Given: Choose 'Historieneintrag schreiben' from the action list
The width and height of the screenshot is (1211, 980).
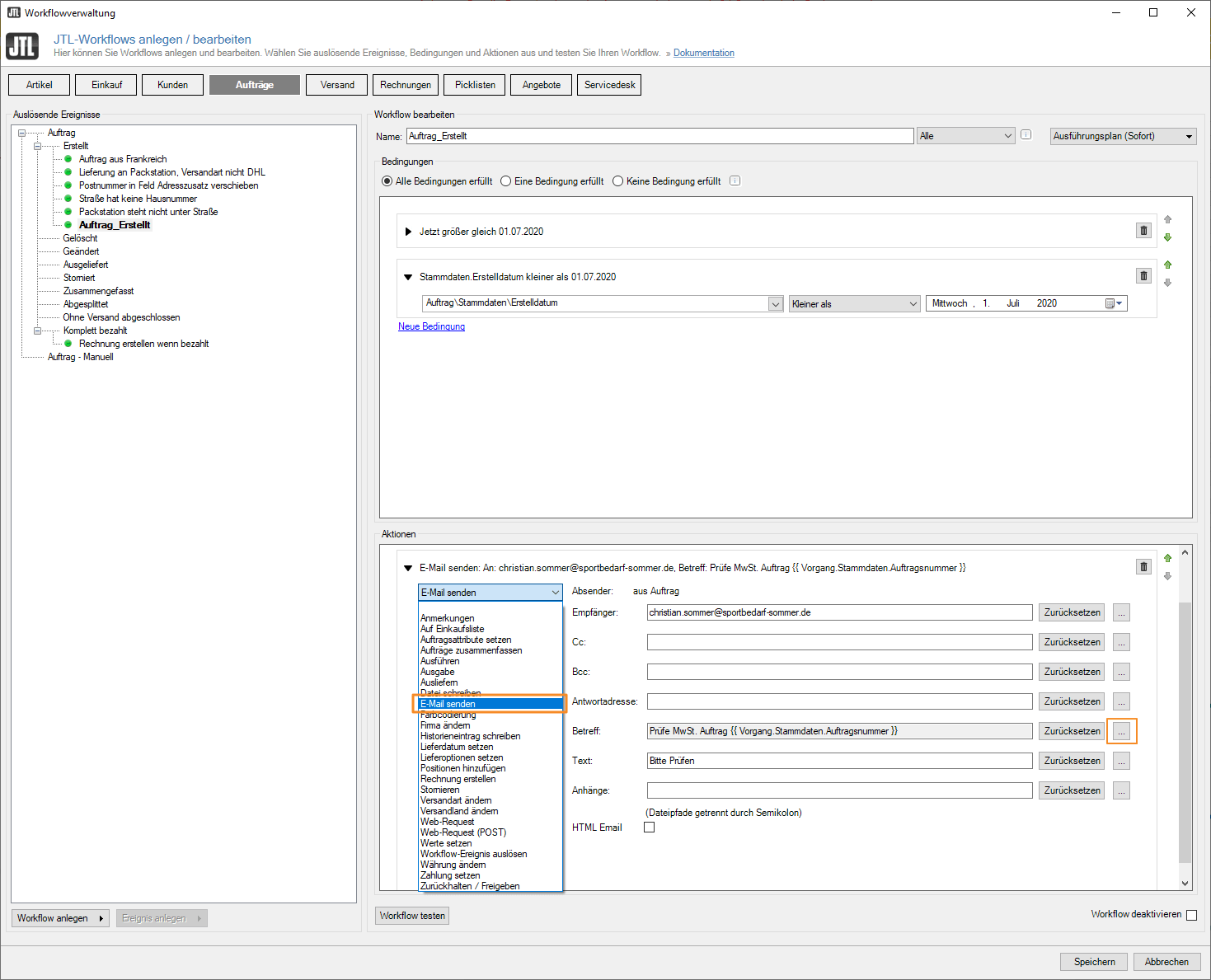Looking at the screenshot, I should [471, 736].
